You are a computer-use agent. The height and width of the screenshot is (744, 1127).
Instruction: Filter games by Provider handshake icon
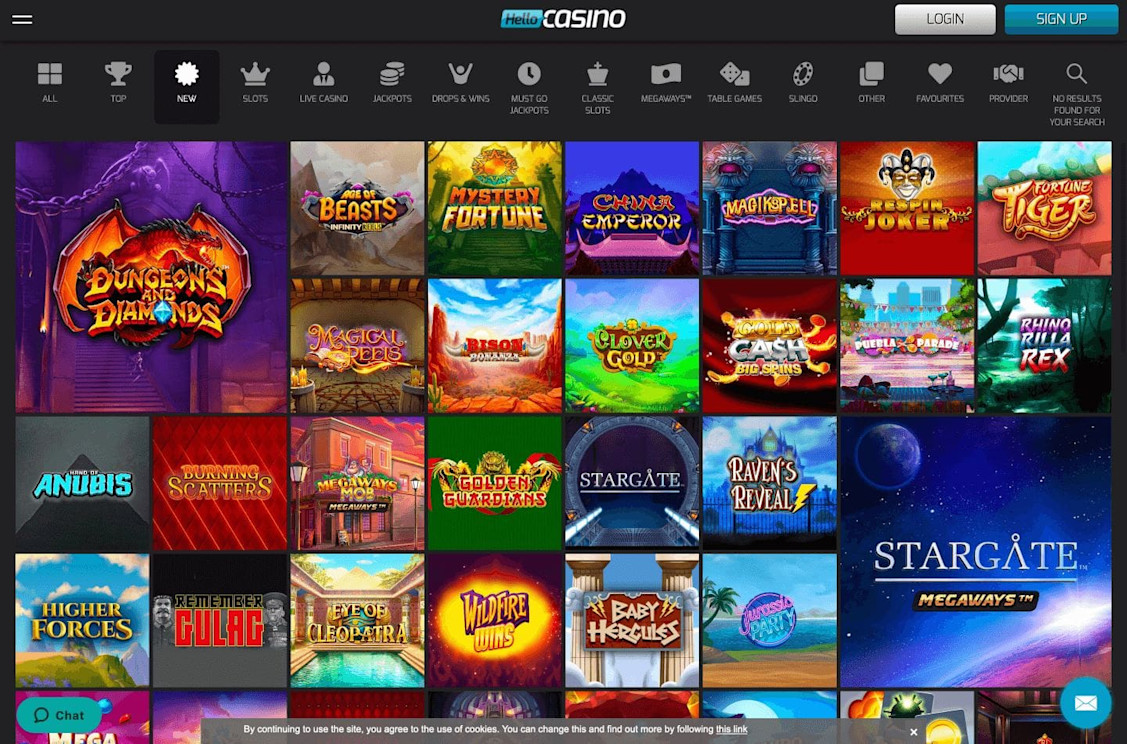click(1008, 73)
